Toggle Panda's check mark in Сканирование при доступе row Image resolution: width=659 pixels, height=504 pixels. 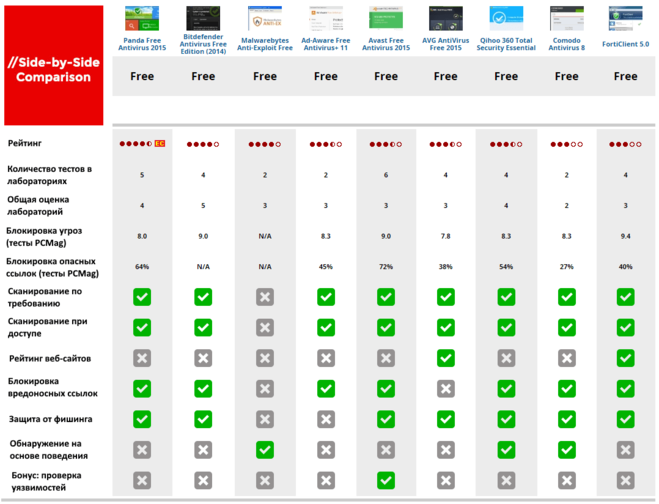(142, 327)
